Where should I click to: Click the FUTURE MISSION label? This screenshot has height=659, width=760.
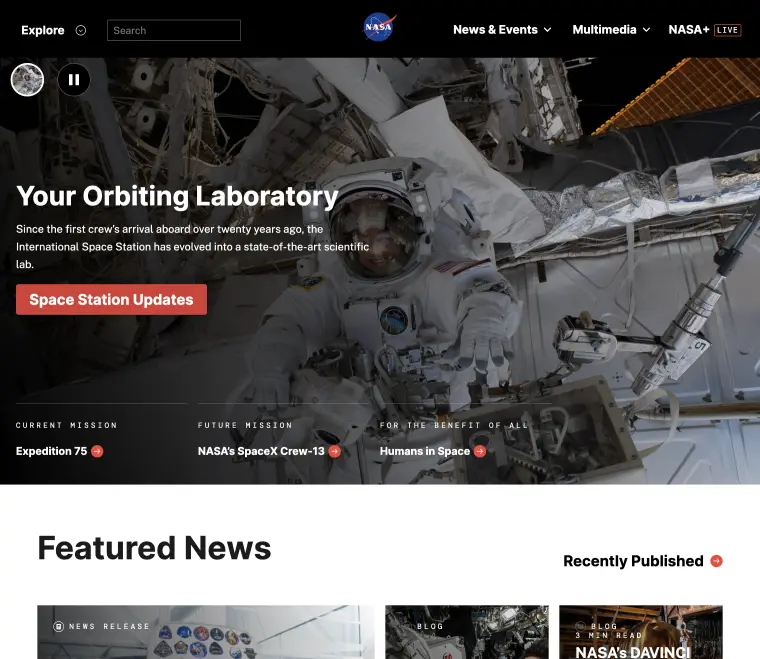click(x=245, y=425)
